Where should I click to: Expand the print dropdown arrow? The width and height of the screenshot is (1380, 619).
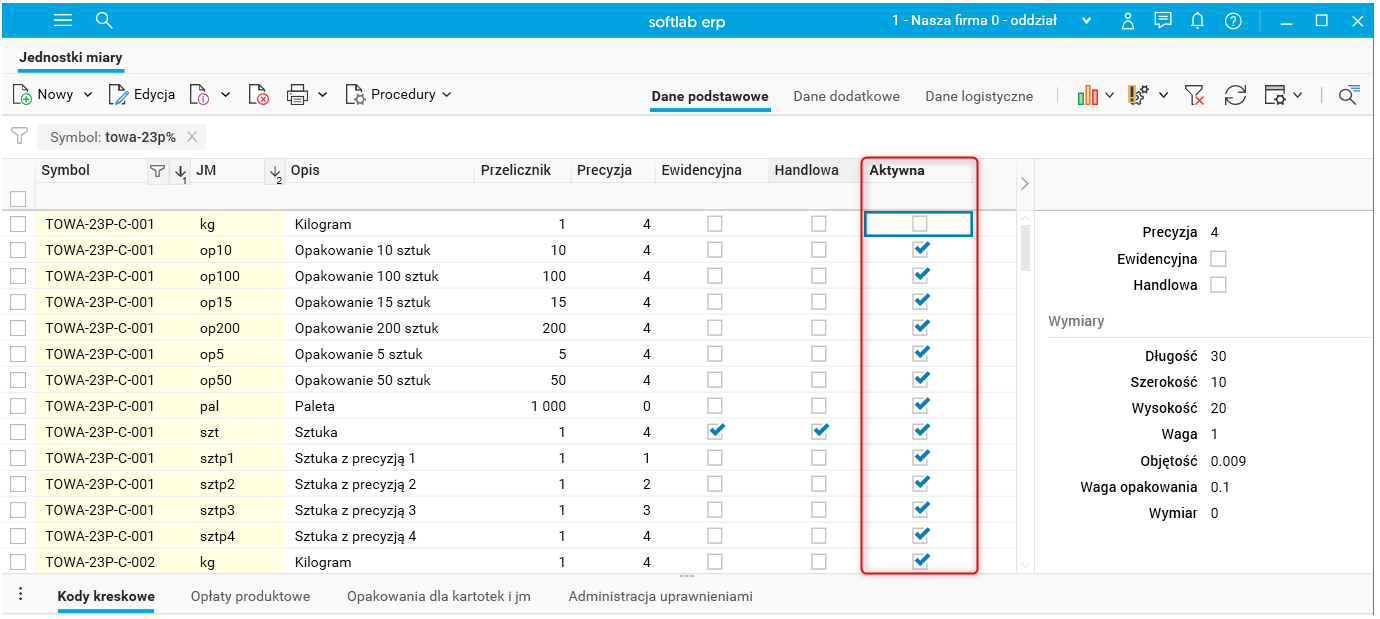click(323, 95)
